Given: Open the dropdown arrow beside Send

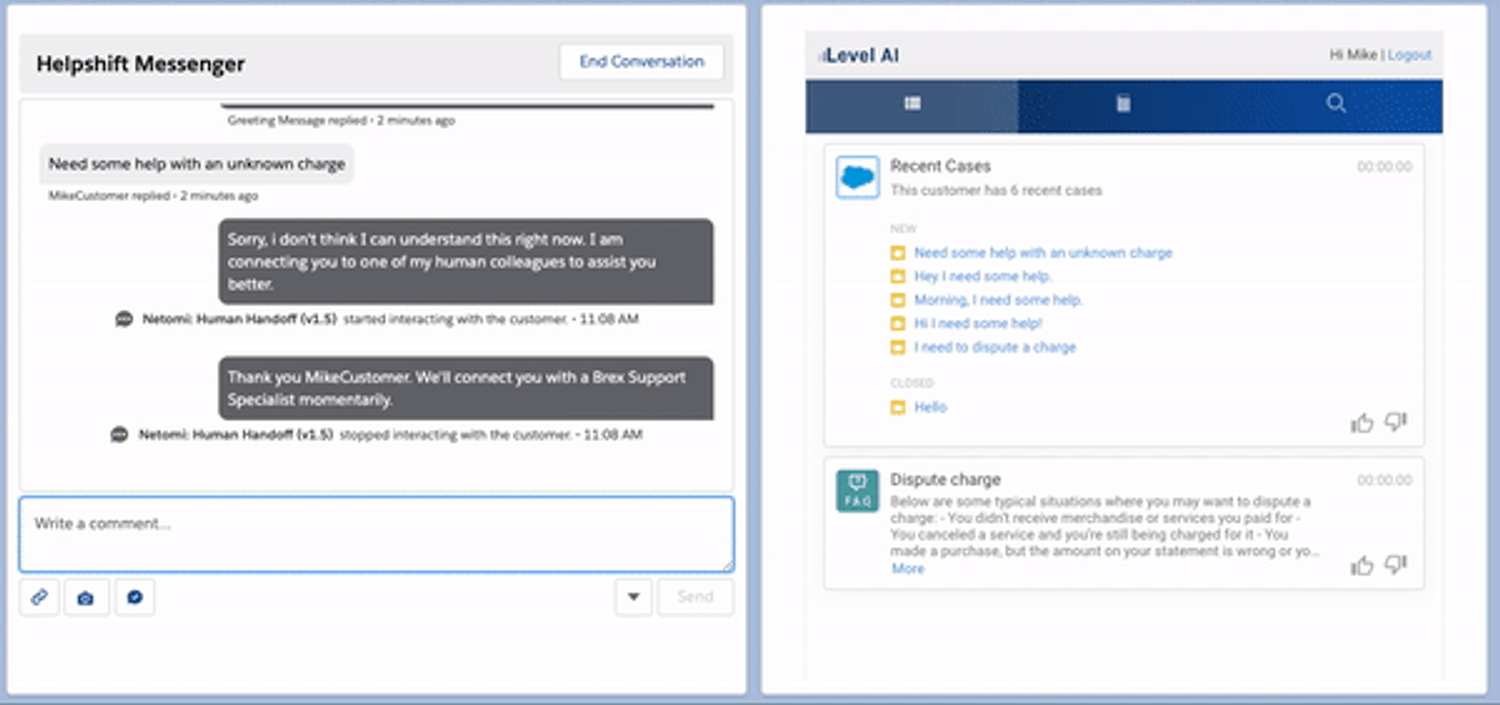Looking at the screenshot, I should click(x=633, y=597).
